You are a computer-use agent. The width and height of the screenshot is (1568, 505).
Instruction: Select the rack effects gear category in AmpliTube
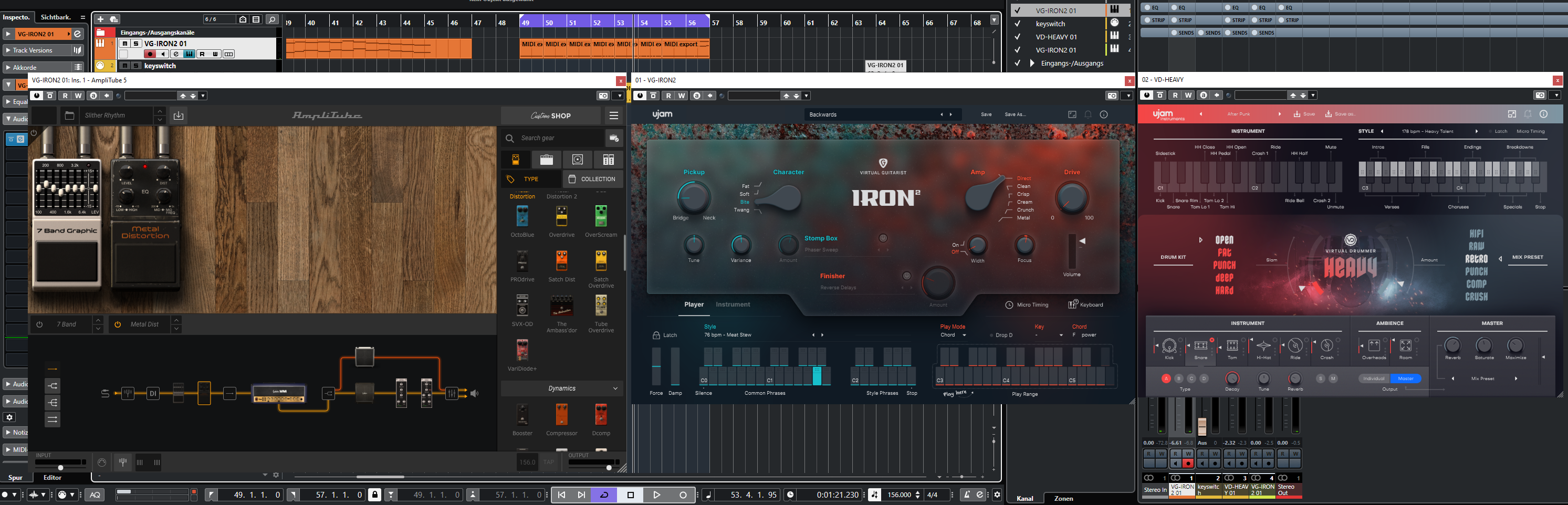608,160
